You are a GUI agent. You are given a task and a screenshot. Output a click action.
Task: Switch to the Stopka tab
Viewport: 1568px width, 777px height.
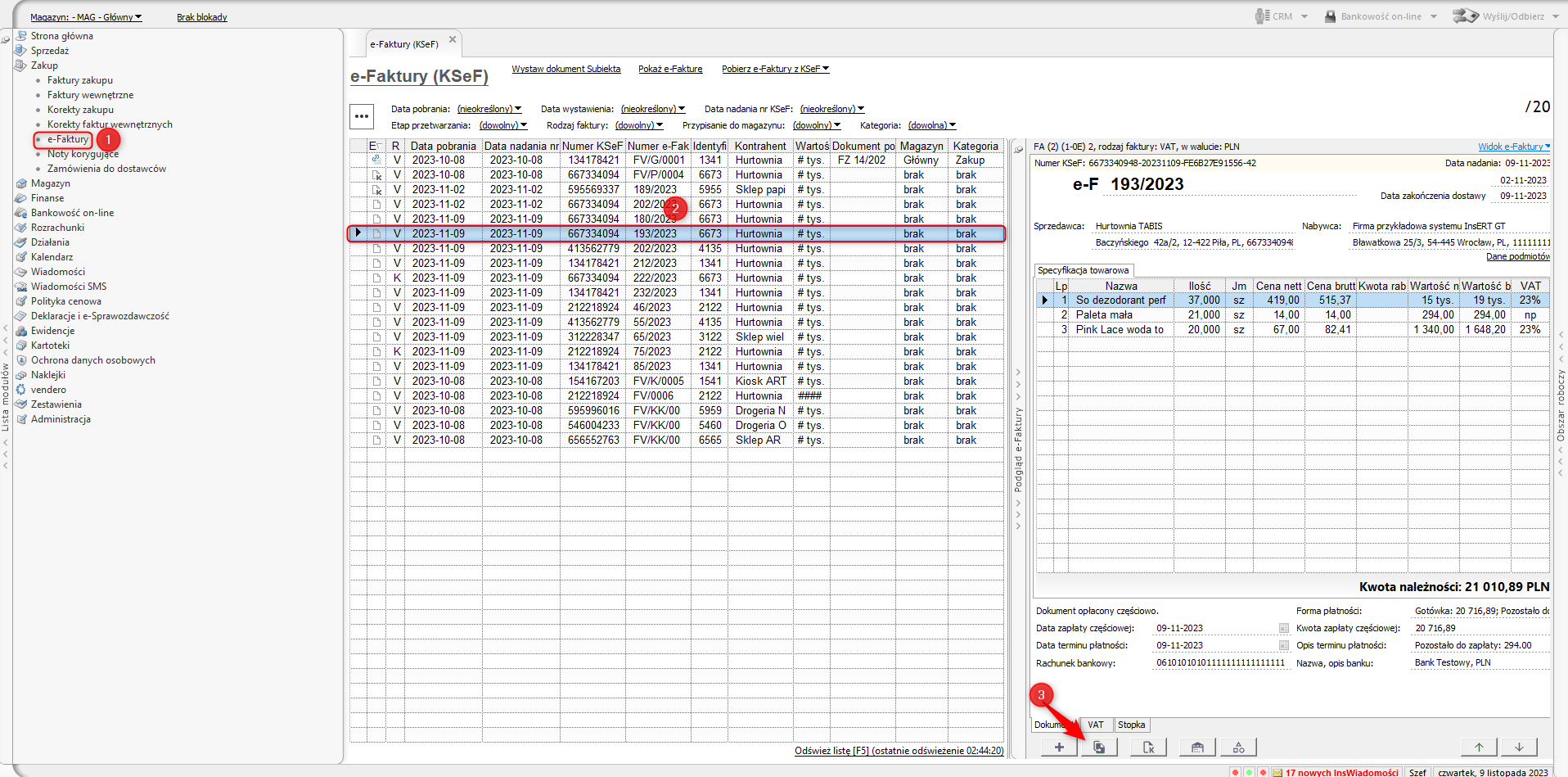click(1131, 725)
